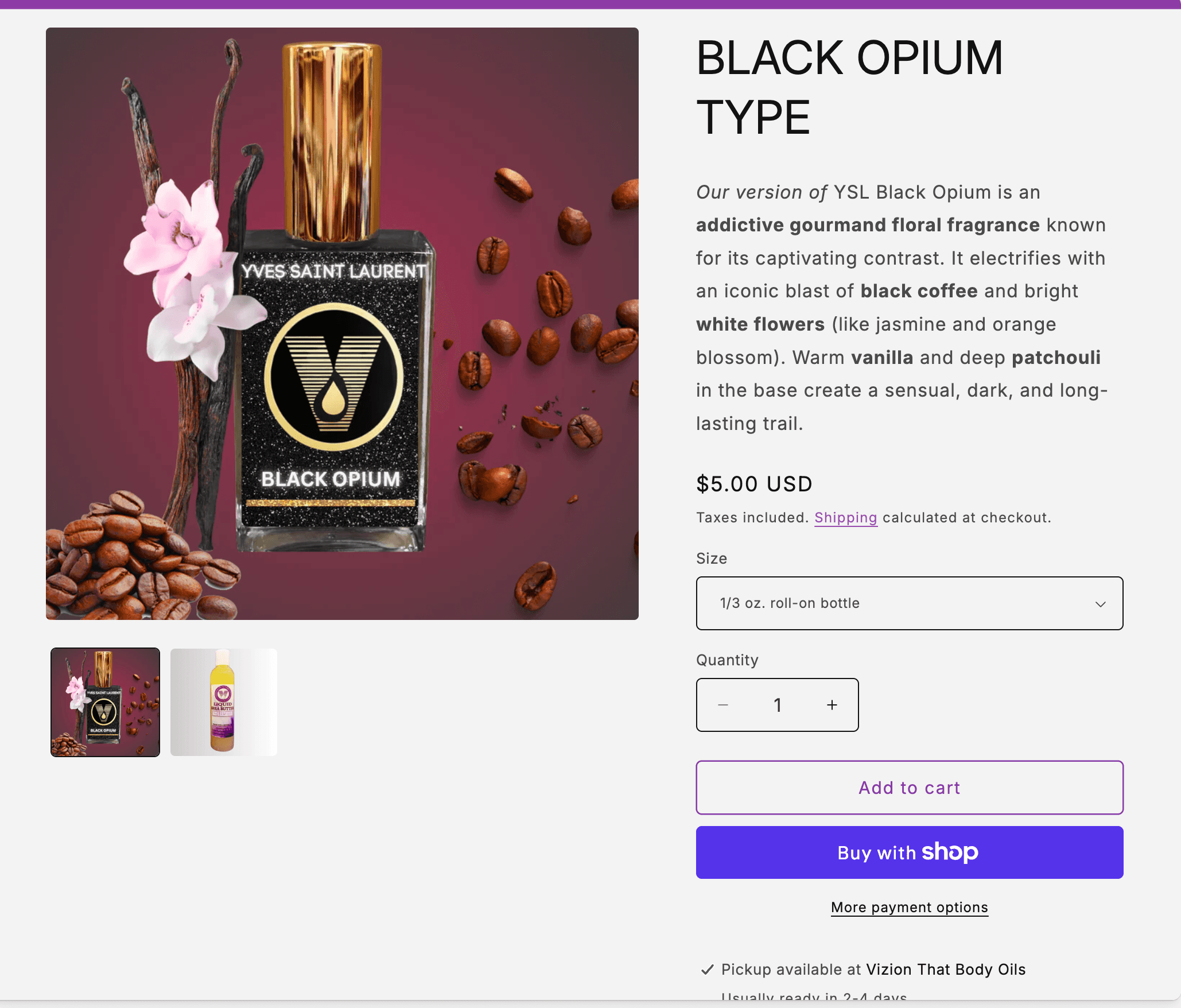1181x1008 pixels.
Task: Click the Vizion That Body Oils pickup location
Action: click(945, 970)
